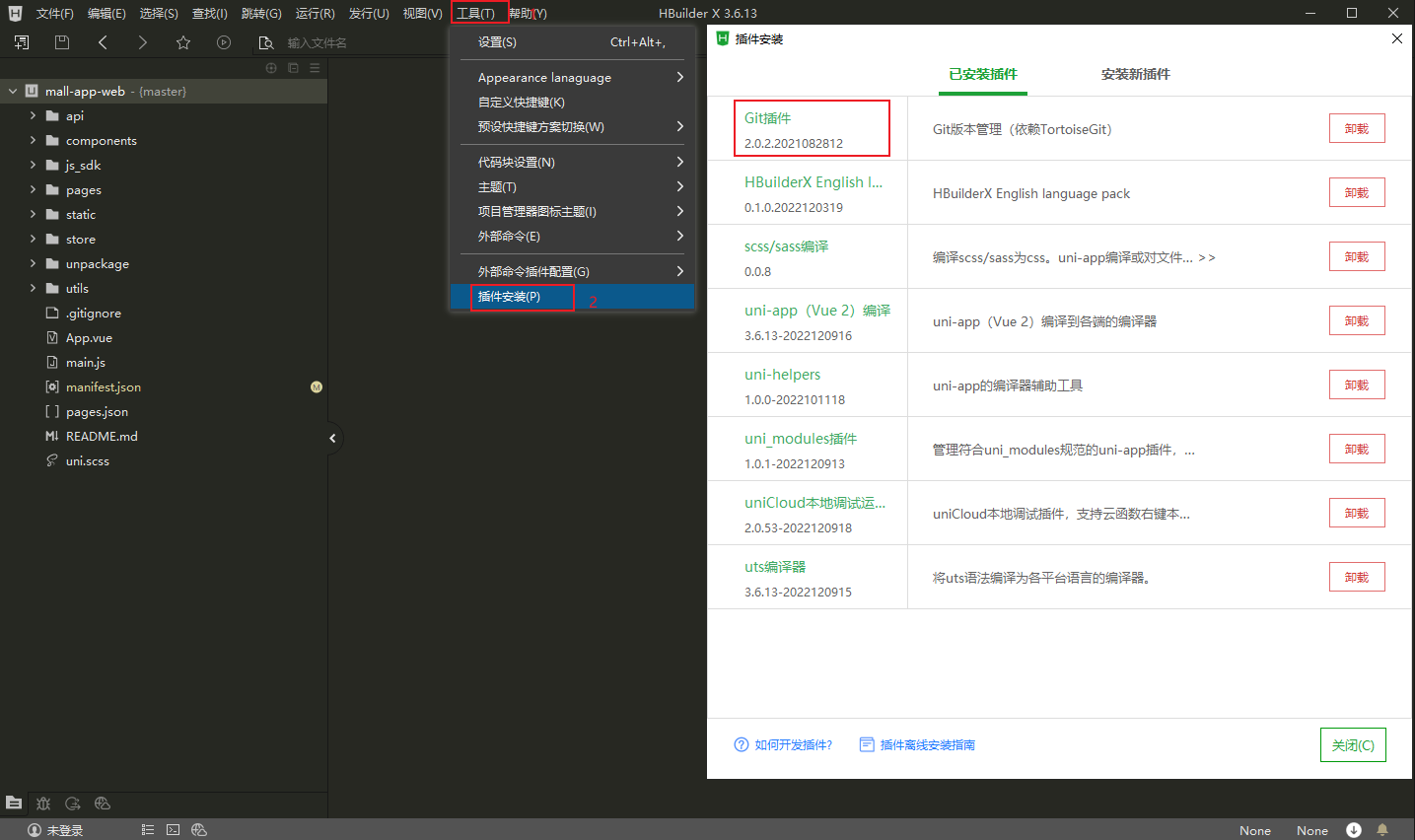Close the 插件安装 dialog with X
This screenshot has width=1415, height=840.
point(1396,38)
